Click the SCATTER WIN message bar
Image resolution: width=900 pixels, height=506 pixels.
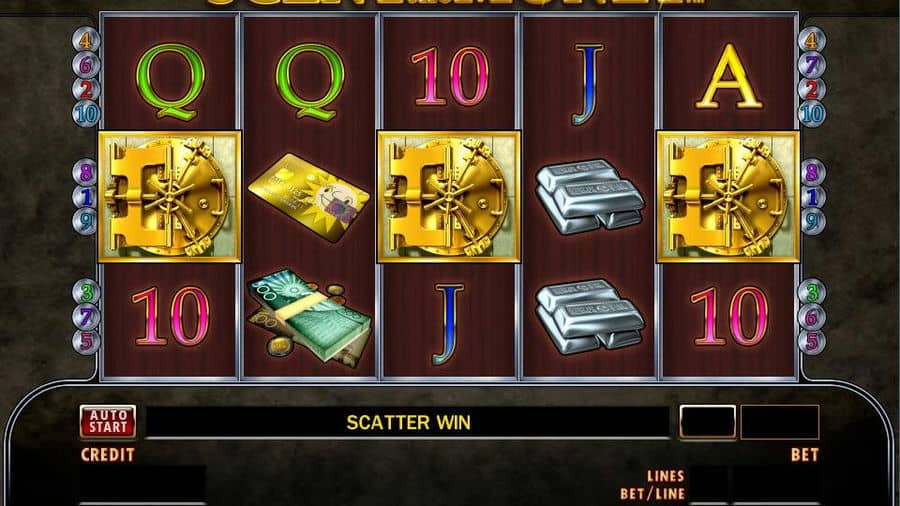[408, 423]
